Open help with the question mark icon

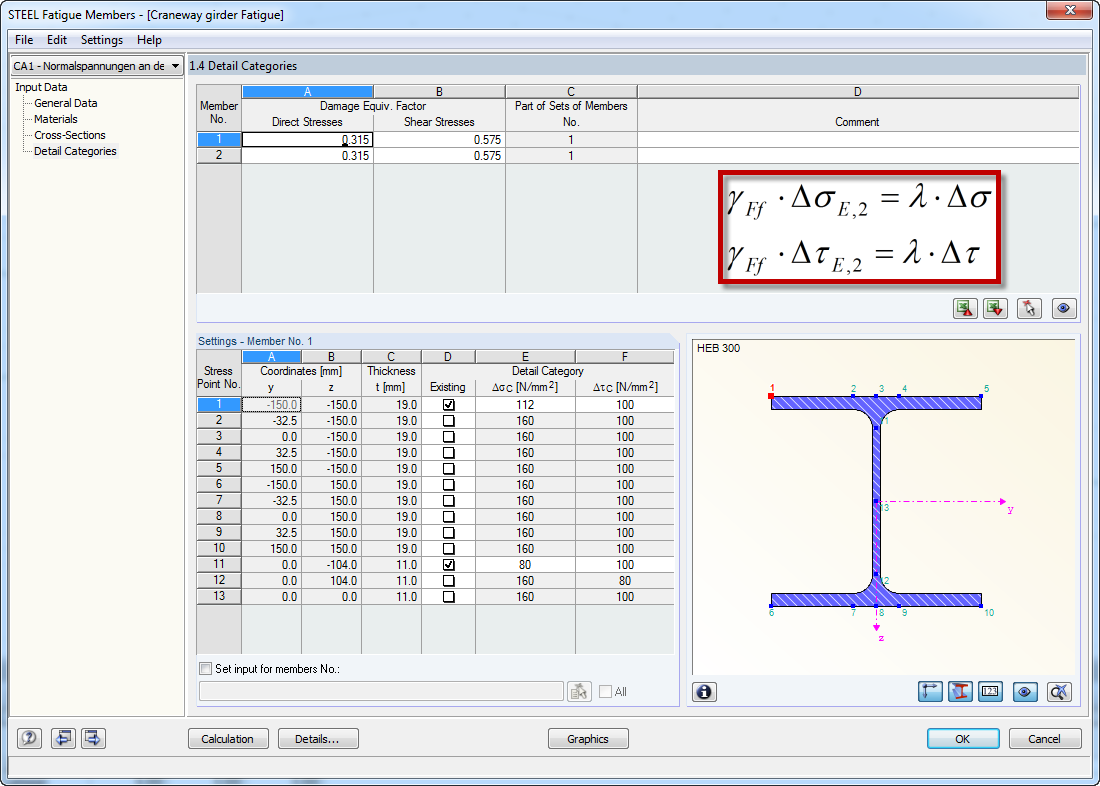click(29, 738)
